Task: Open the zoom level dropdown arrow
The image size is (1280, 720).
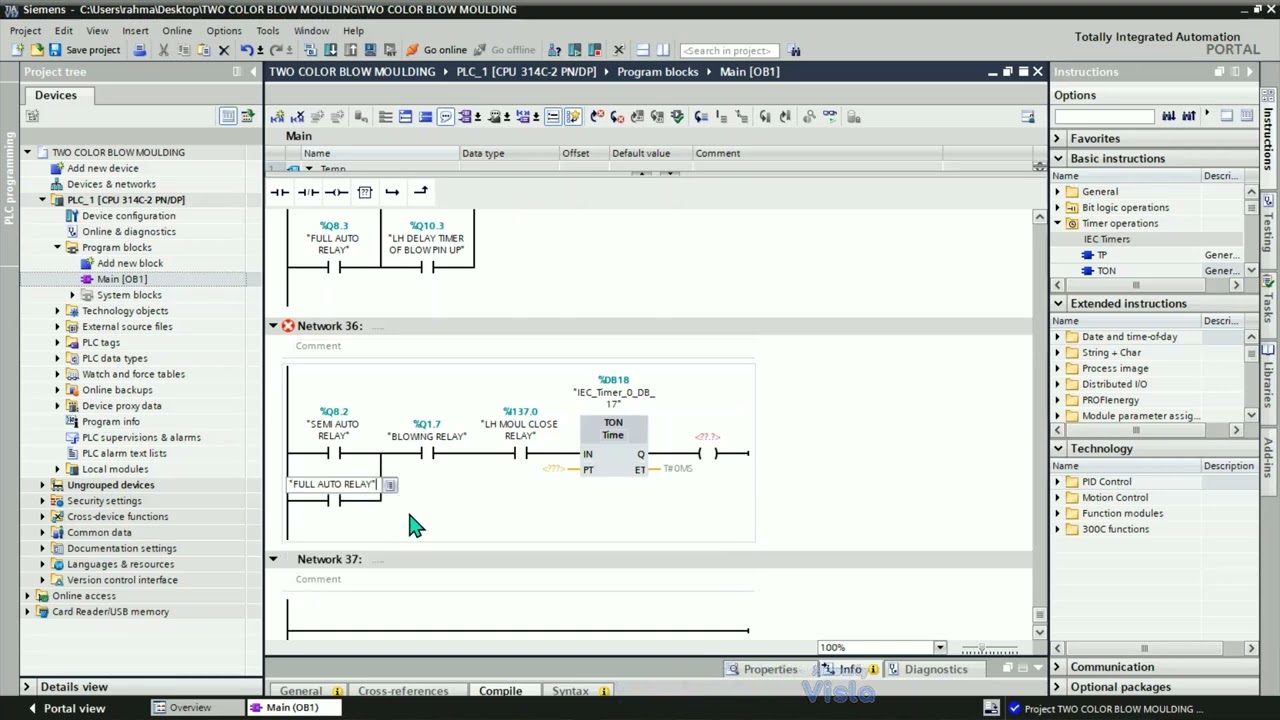Action: (939, 648)
